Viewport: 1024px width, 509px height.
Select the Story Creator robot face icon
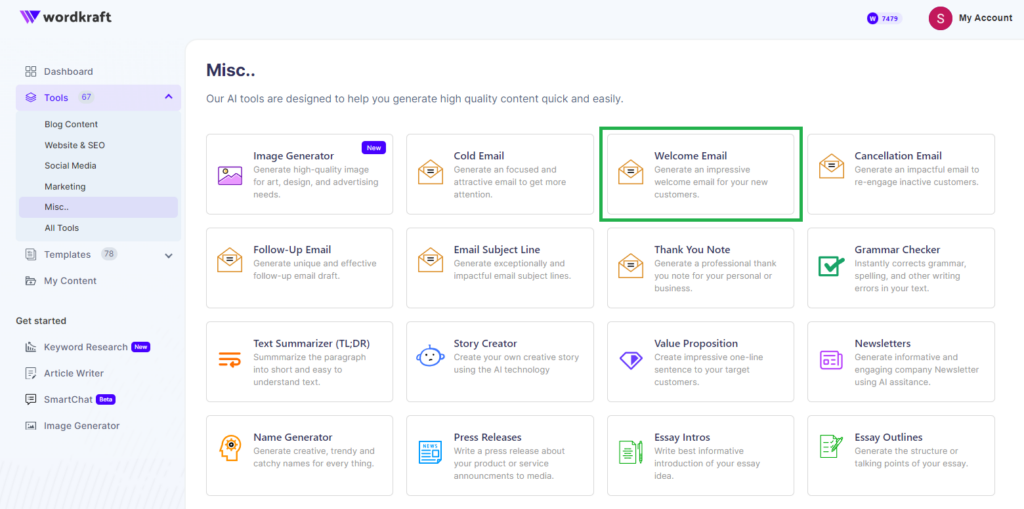coord(430,357)
